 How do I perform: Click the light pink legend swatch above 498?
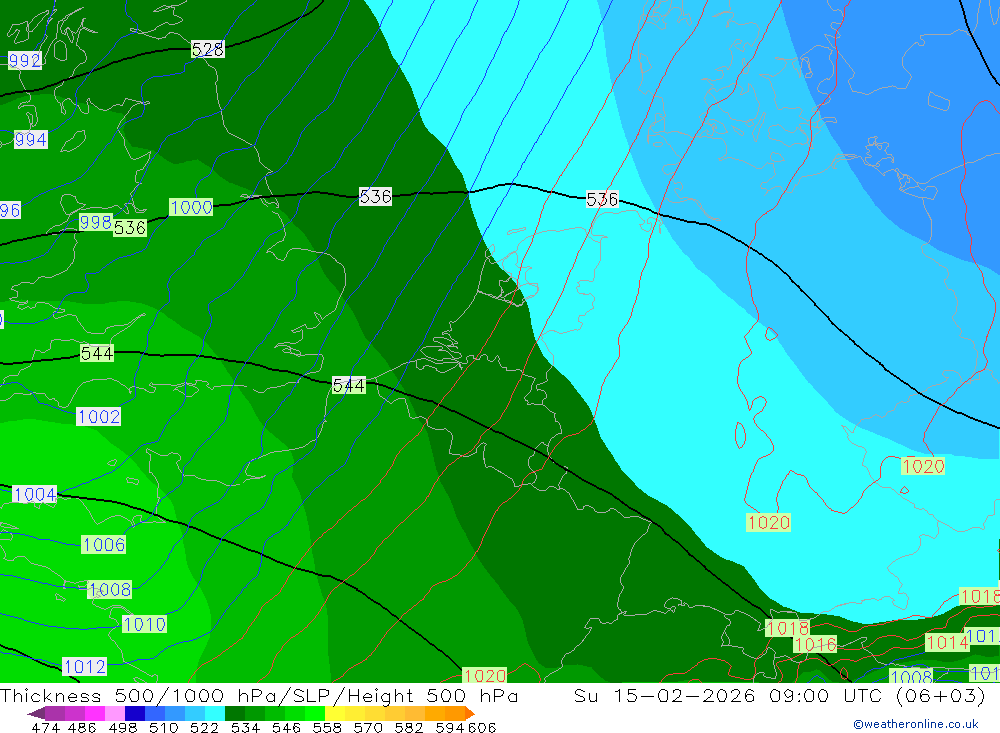(x=115, y=713)
